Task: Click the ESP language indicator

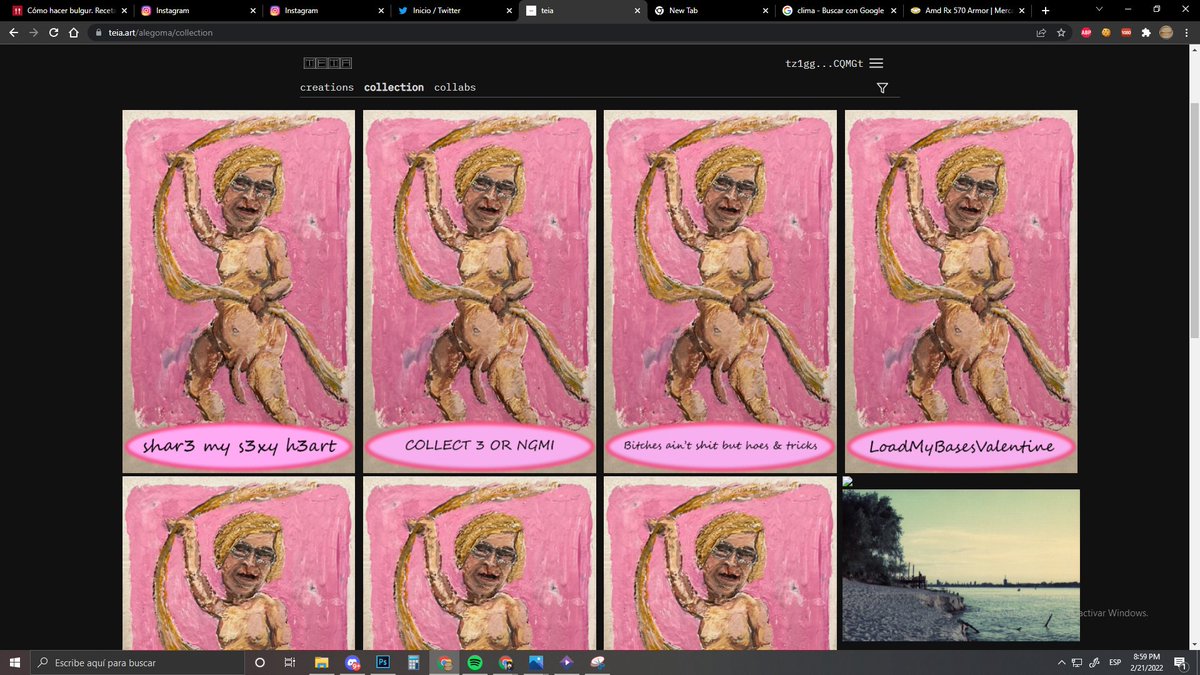Action: 1115,662
